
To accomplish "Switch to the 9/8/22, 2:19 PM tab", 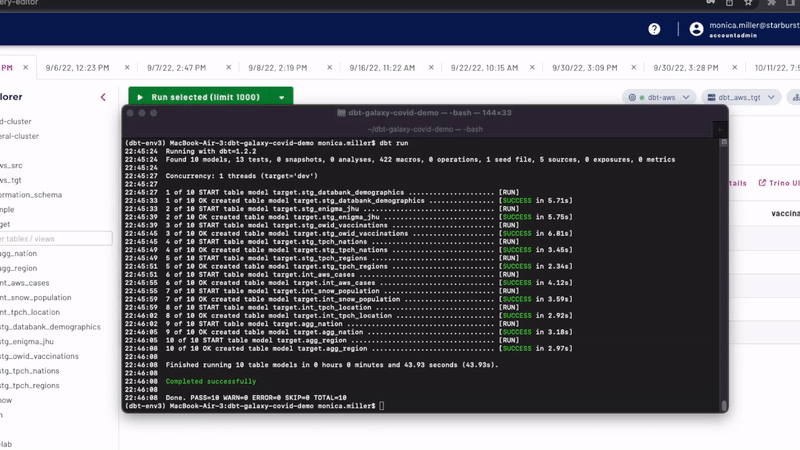I will (x=278, y=68).
